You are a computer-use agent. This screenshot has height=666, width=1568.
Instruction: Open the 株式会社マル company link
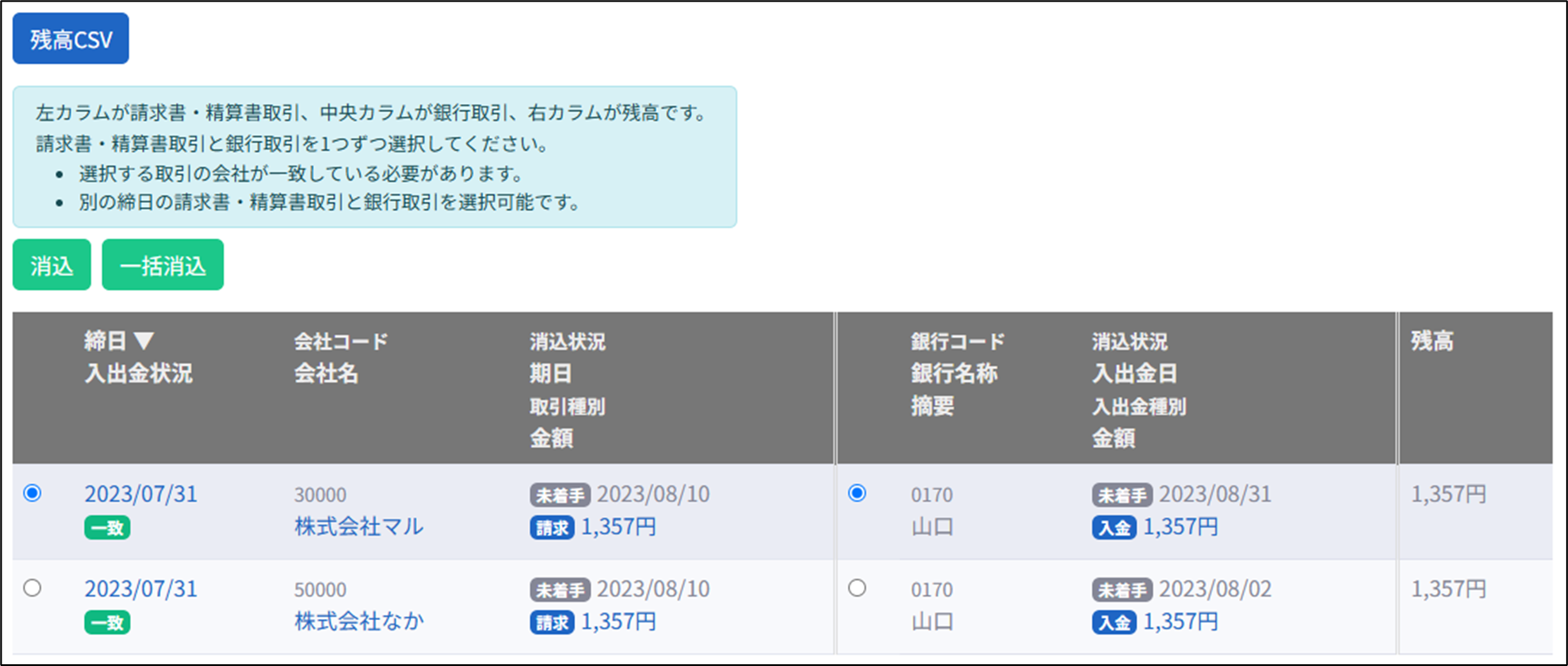(358, 526)
